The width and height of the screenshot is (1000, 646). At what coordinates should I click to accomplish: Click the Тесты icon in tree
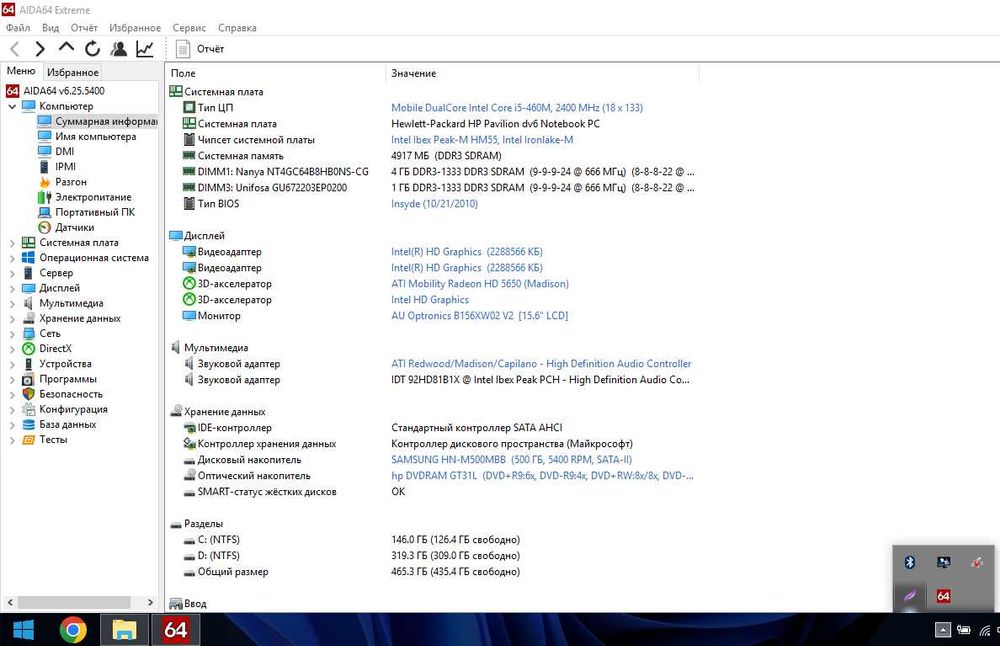point(28,439)
